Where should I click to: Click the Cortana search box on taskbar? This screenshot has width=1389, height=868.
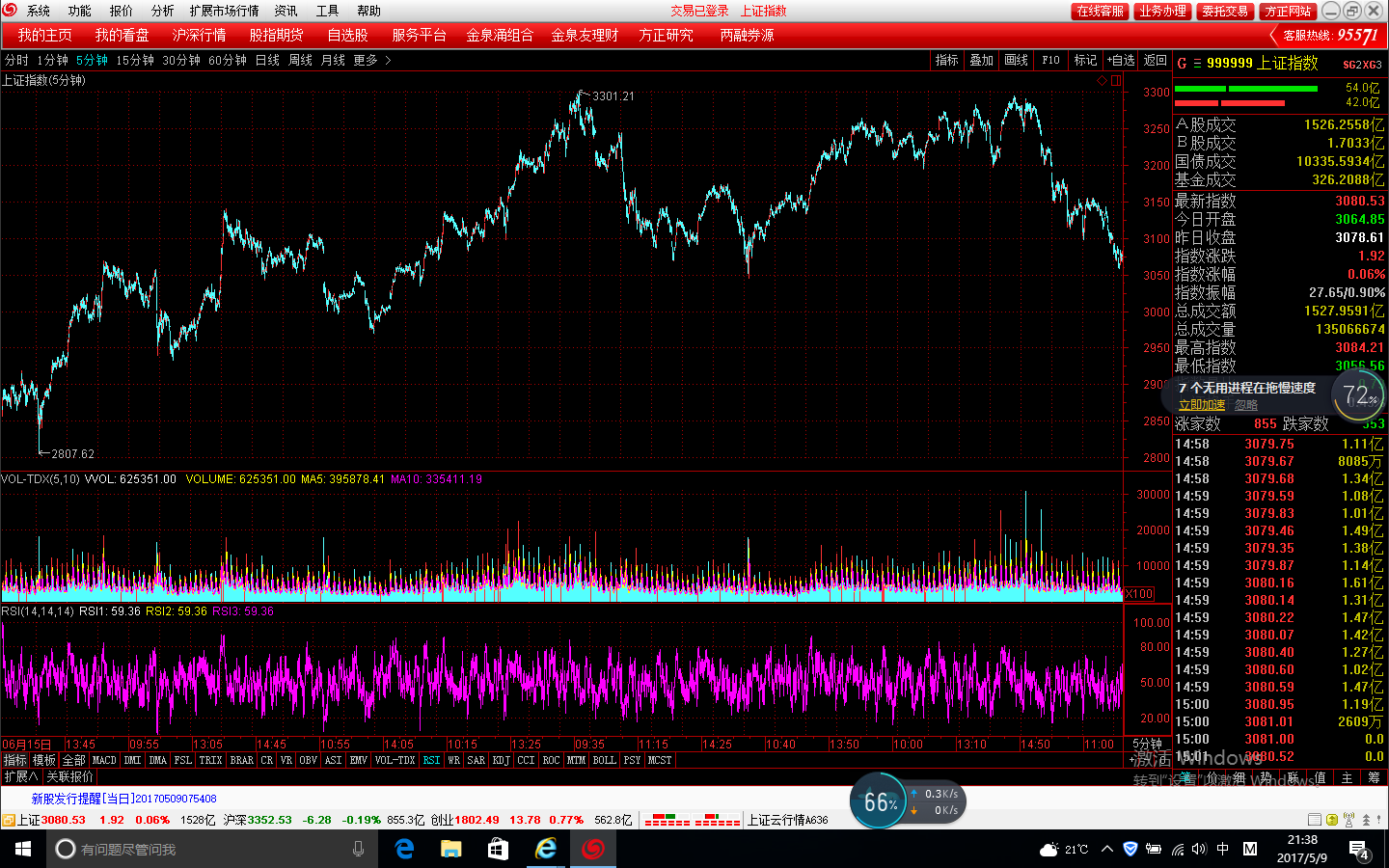pos(212,849)
